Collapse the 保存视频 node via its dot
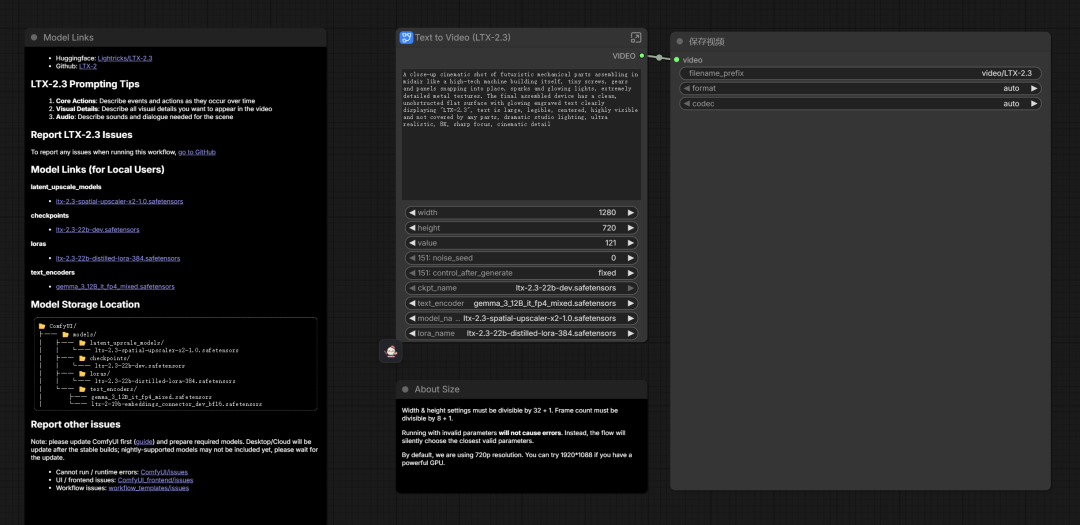Screen dimensions: 1080x525 [680, 41]
